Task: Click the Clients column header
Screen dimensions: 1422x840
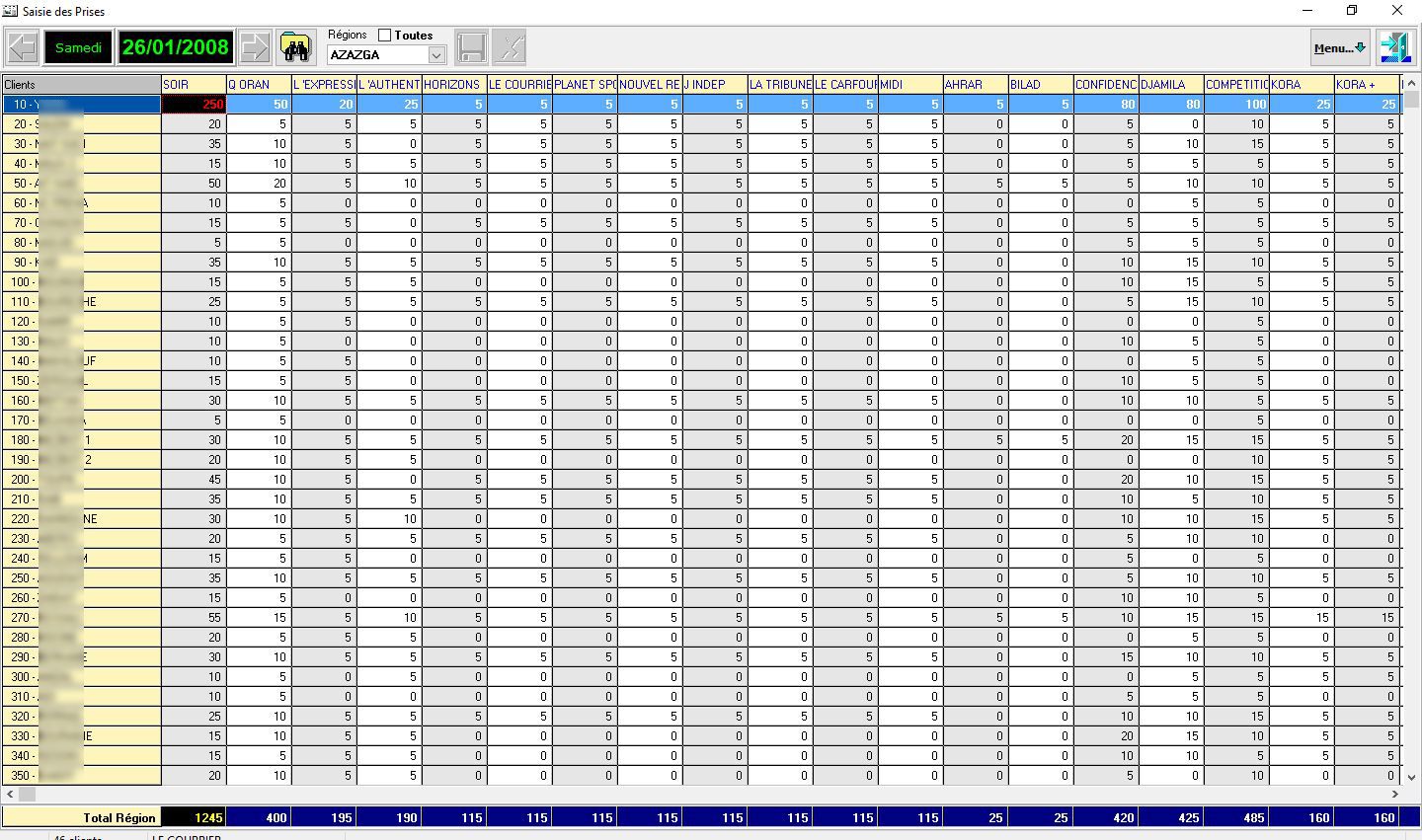Action: [x=82, y=85]
